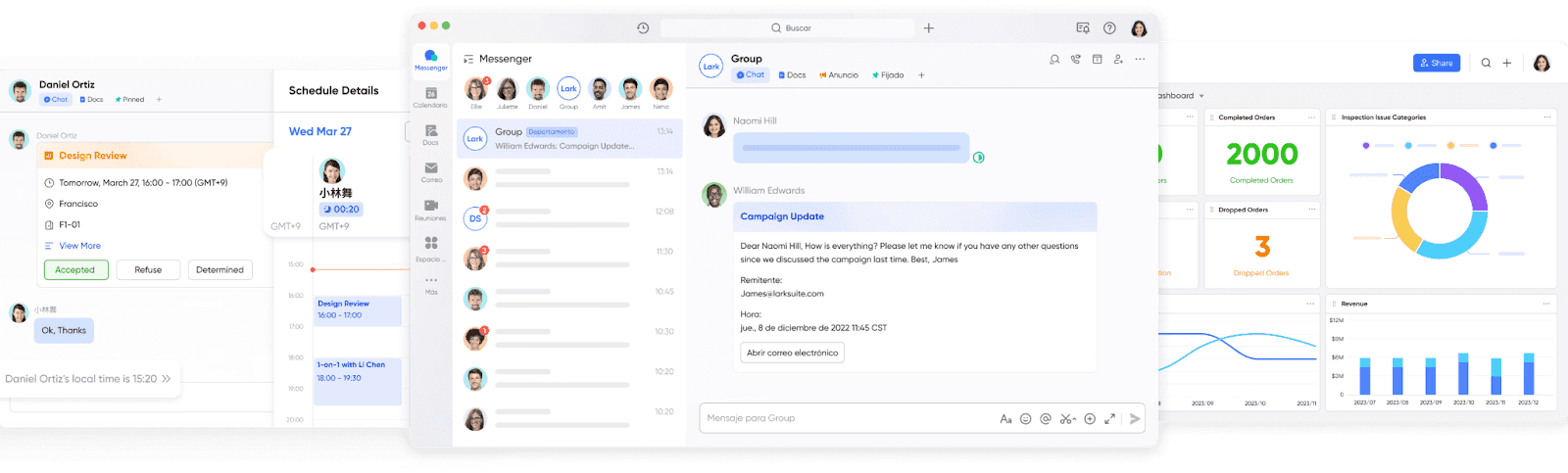
Task: Open Pinned tab in Daniel Ortiz window
Action: pos(129,100)
